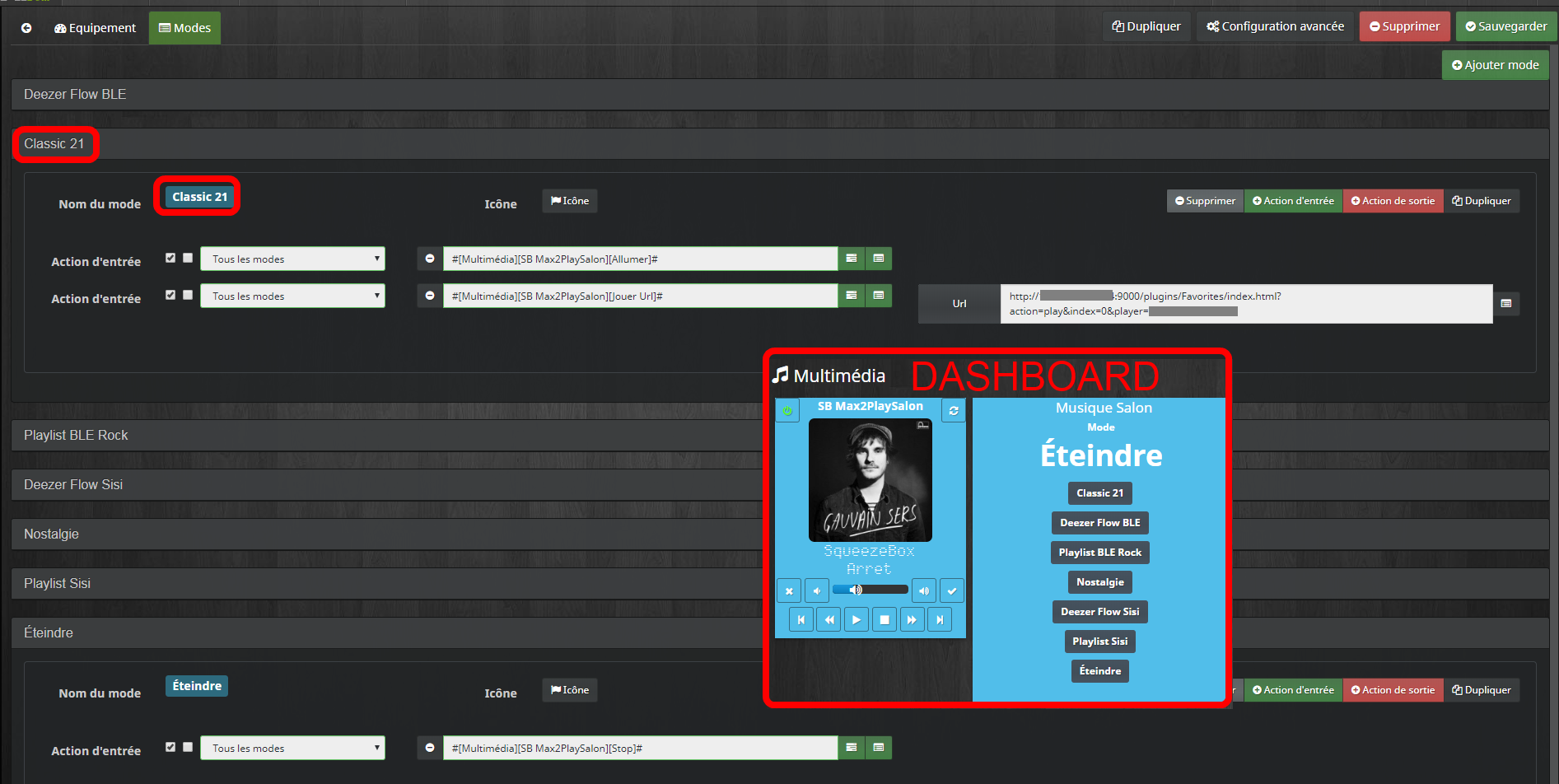The image size is (1559, 784).
Task: Select Nostalgie mode in Musique Salon widget
Action: (x=1100, y=582)
